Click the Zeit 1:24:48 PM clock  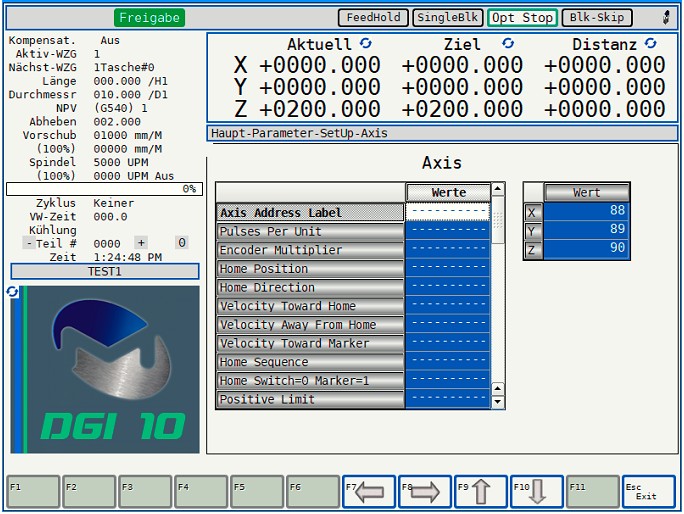pos(128,257)
